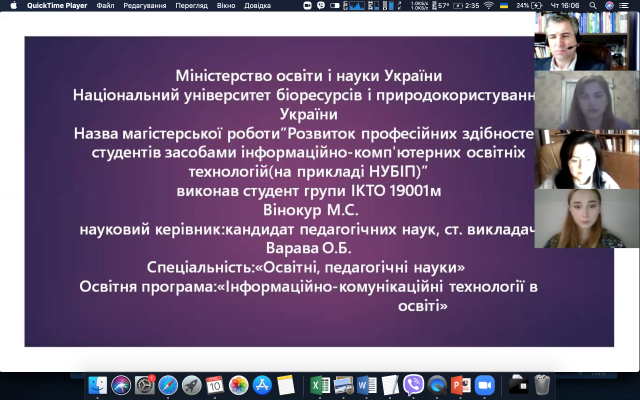Open Siri from the menu bar
640x400 pixels.
(609, 5)
